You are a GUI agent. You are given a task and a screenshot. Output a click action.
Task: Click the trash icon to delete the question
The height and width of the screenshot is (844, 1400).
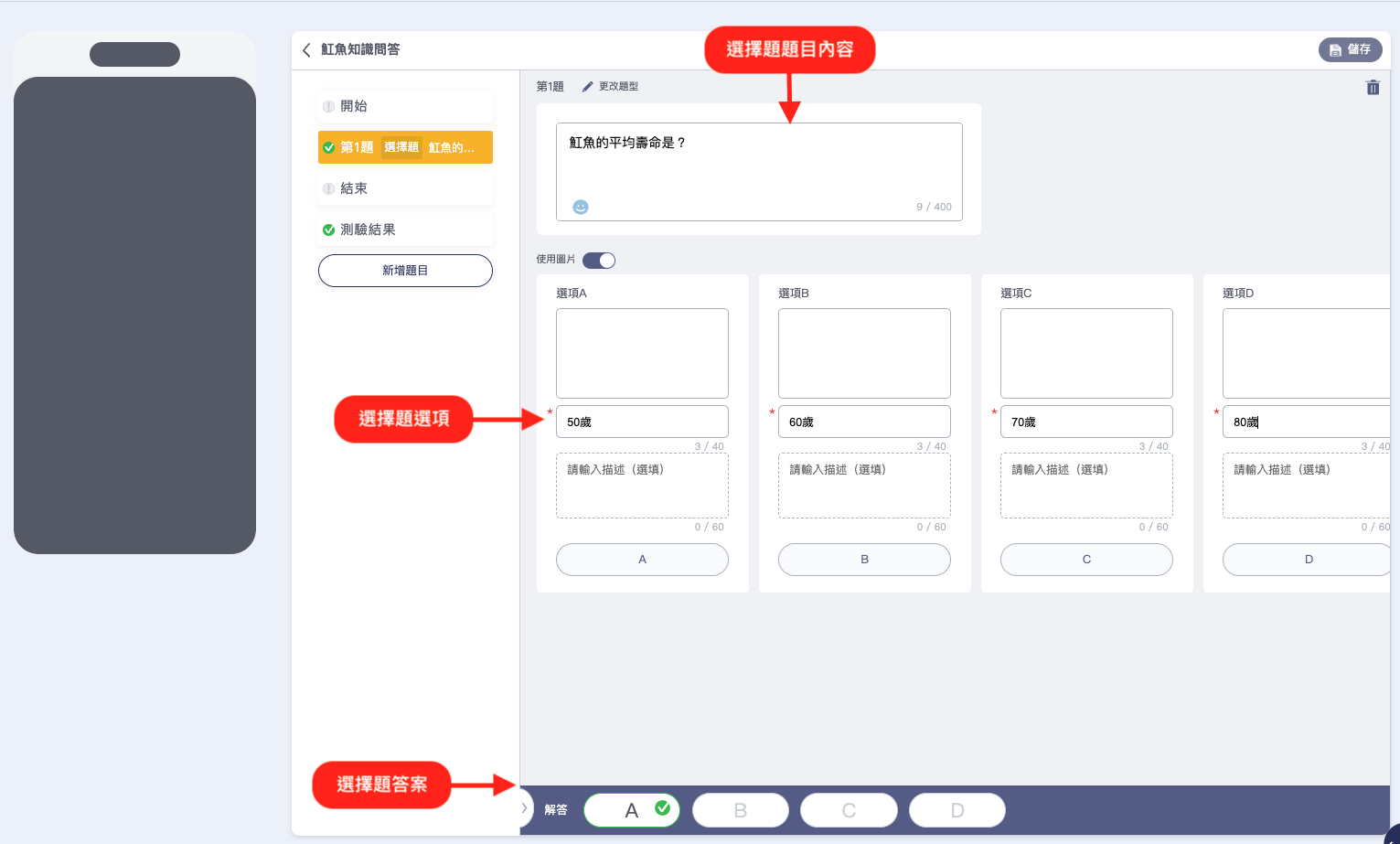pyautogui.click(x=1372, y=88)
